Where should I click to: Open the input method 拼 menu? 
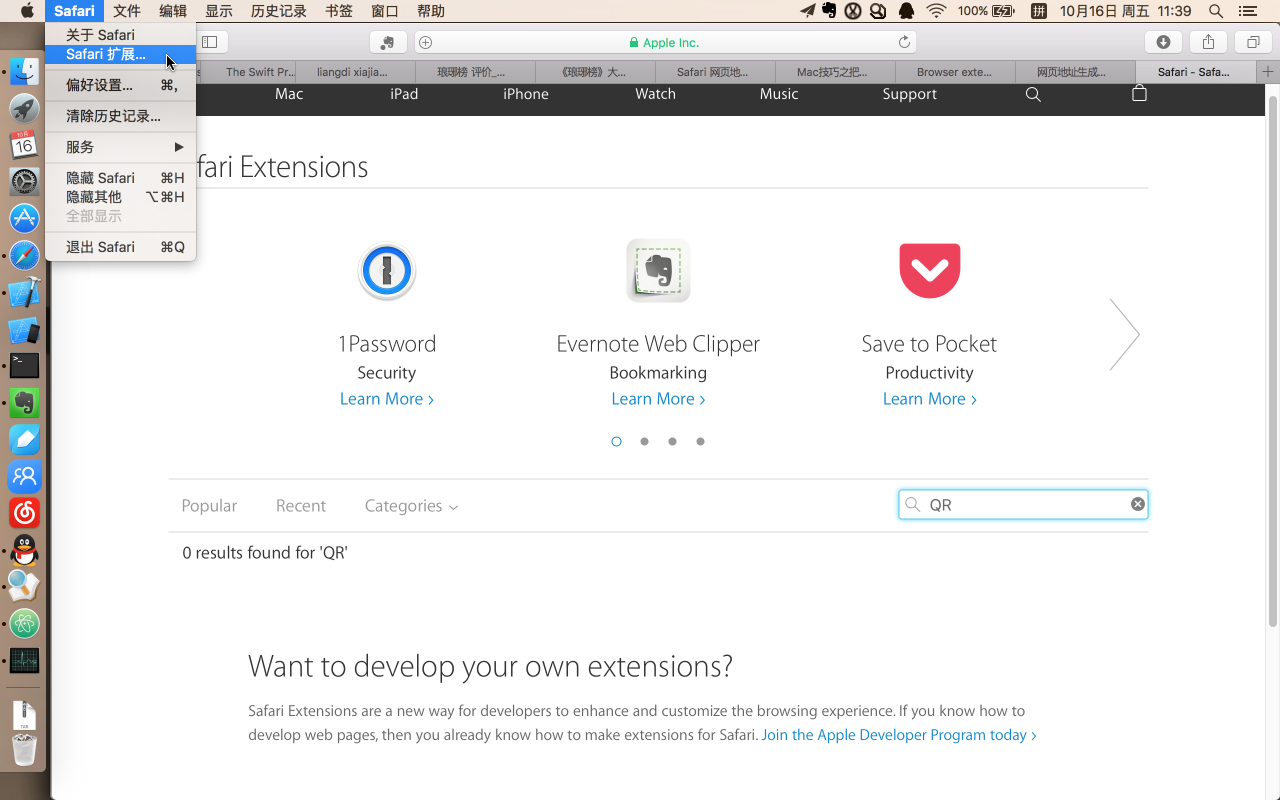(x=1039, y=11)
